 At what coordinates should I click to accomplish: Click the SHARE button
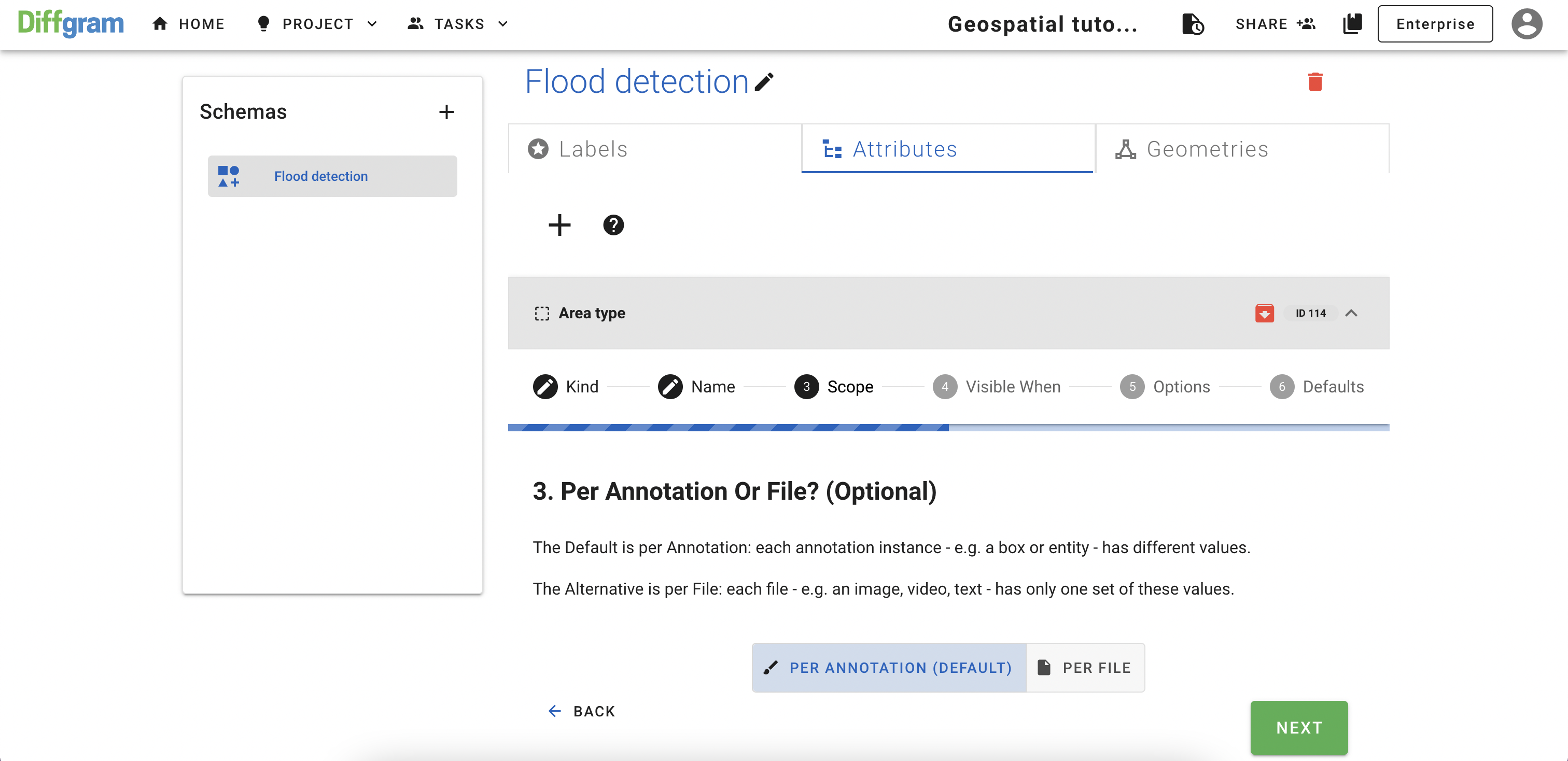(1275, 24)
